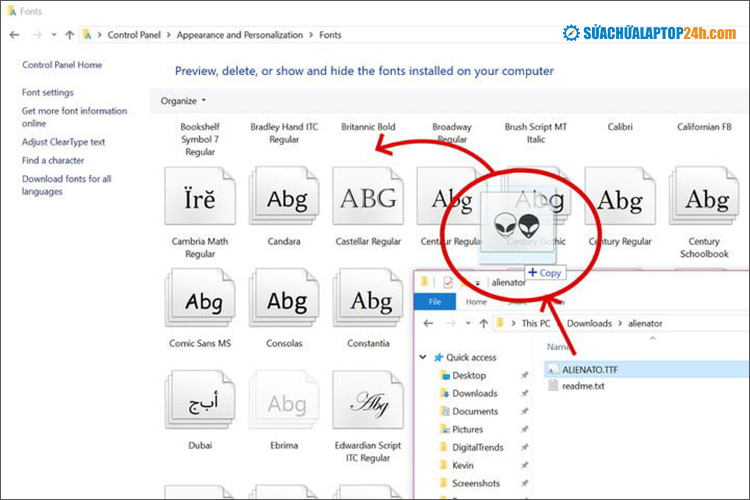Collapse the Quick access tree node
The width and height of the screenshot is (750, 500).
click(423, 357)
